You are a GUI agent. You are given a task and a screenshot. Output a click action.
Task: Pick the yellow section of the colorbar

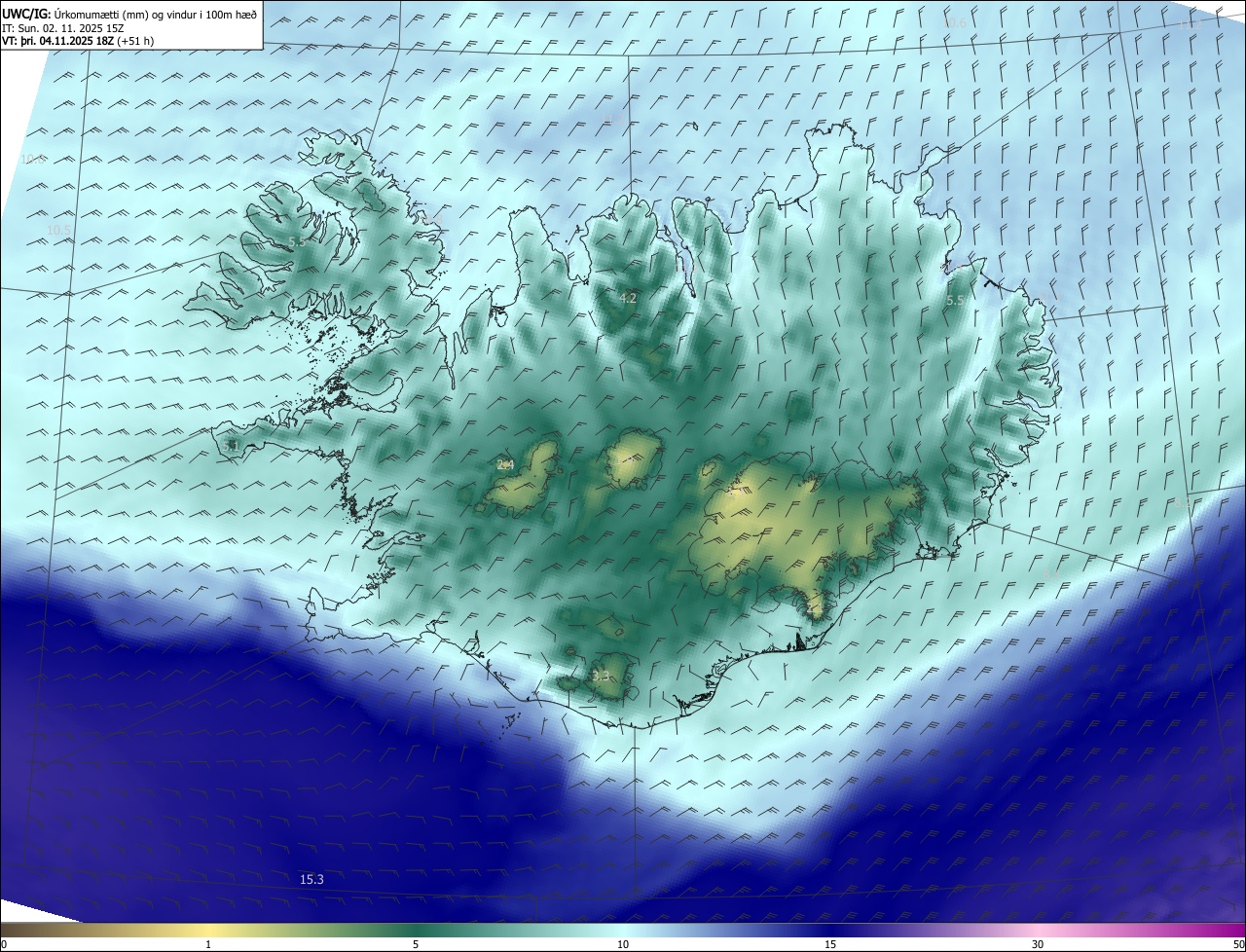[x=208, y=930]
